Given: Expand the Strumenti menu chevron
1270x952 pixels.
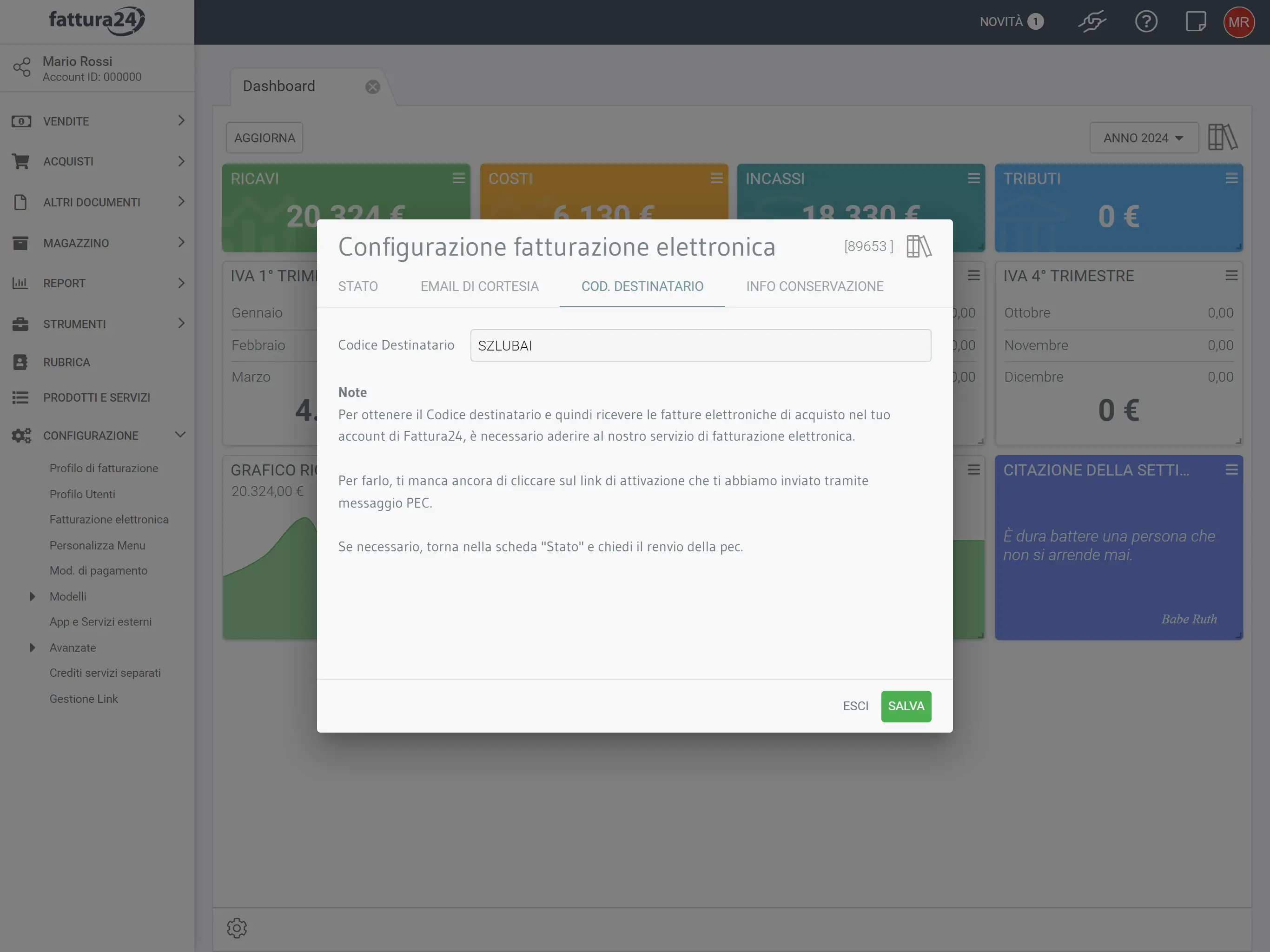Looking at the screenshot, I should [x=181, y=323].
